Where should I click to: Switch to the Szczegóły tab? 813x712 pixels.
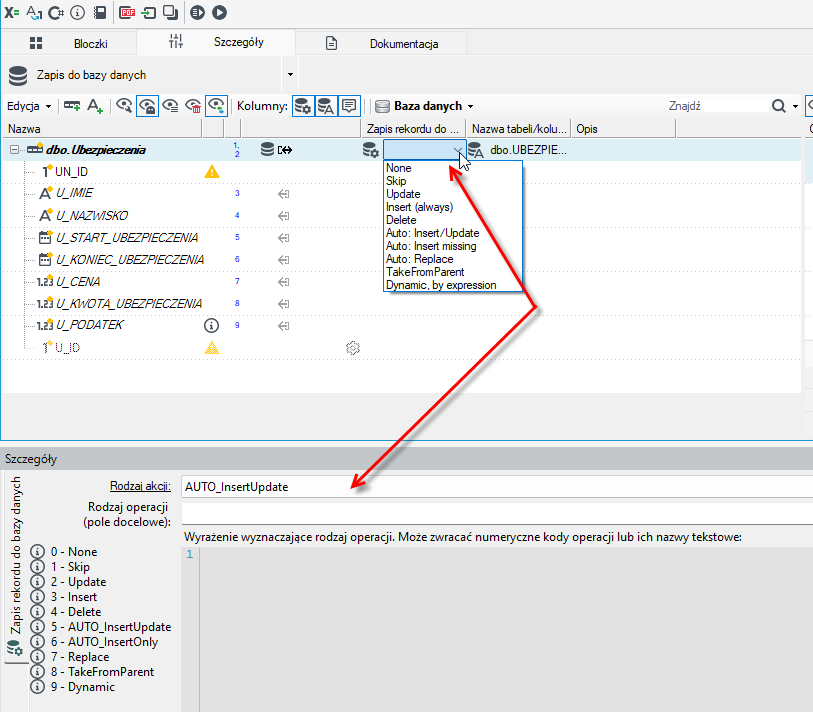(x=216, y=43)
